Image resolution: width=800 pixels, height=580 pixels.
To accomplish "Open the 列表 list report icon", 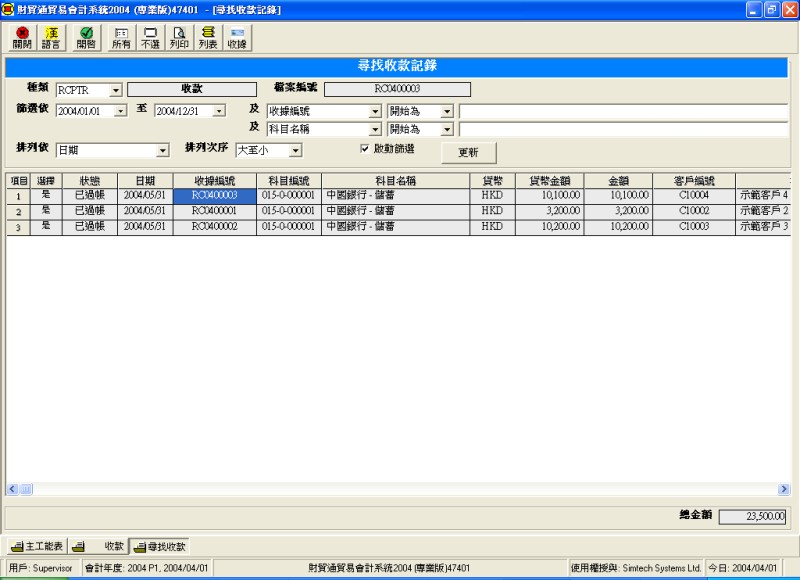I will point(208,38).
